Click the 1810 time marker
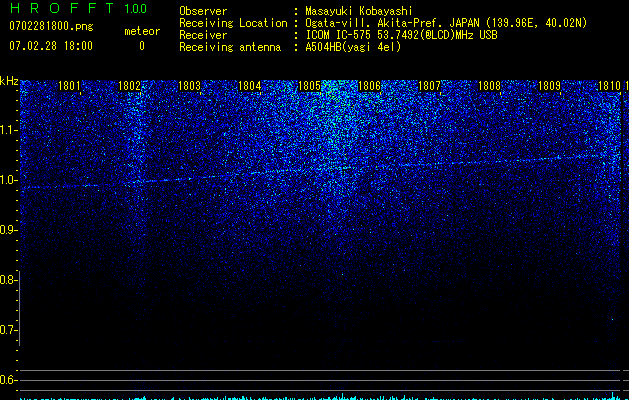Viewport: 629px width, 400px height. click(x=609, y=86)
